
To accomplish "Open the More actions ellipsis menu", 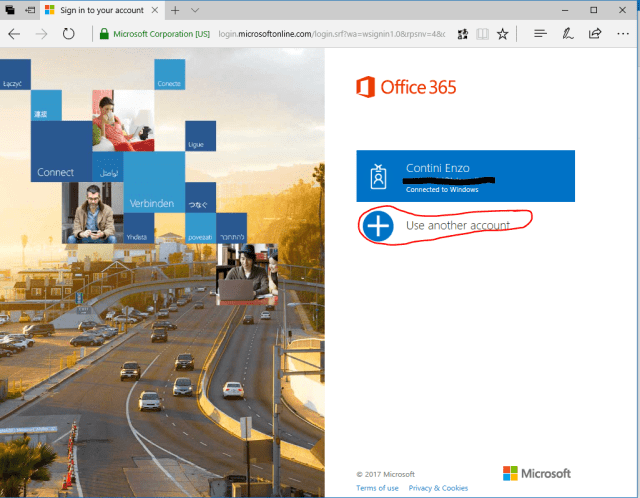I will coord(623,34).
